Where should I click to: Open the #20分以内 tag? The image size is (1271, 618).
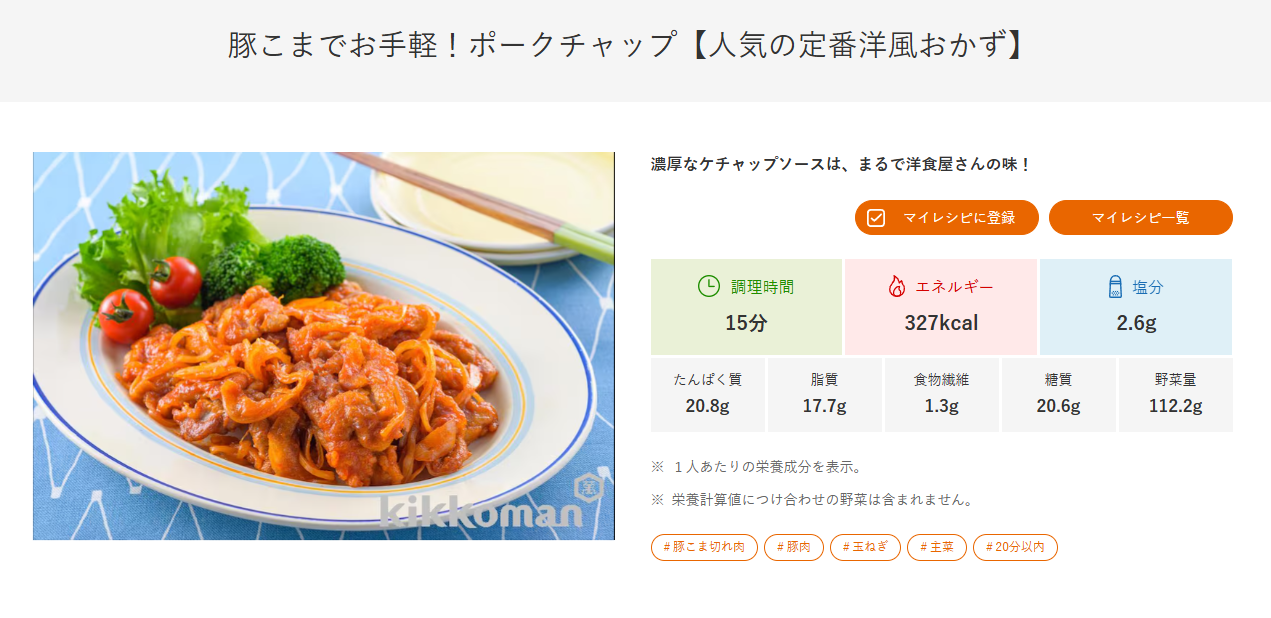[x=1015, y=547]
